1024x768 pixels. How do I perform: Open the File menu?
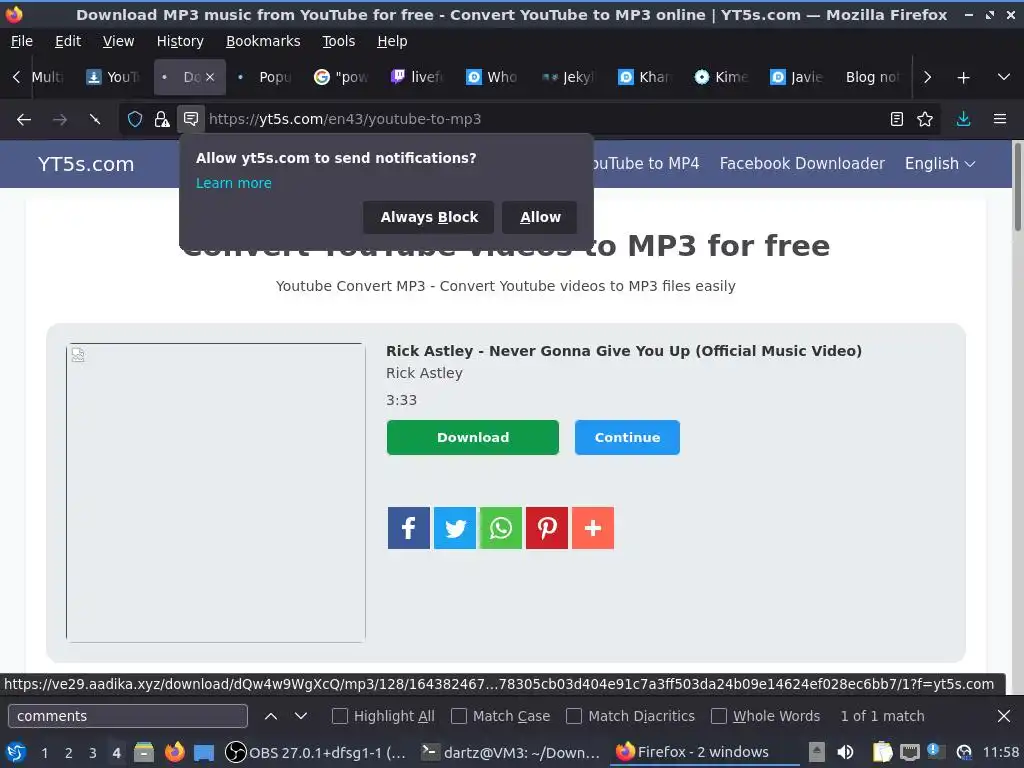click(22, 41)
